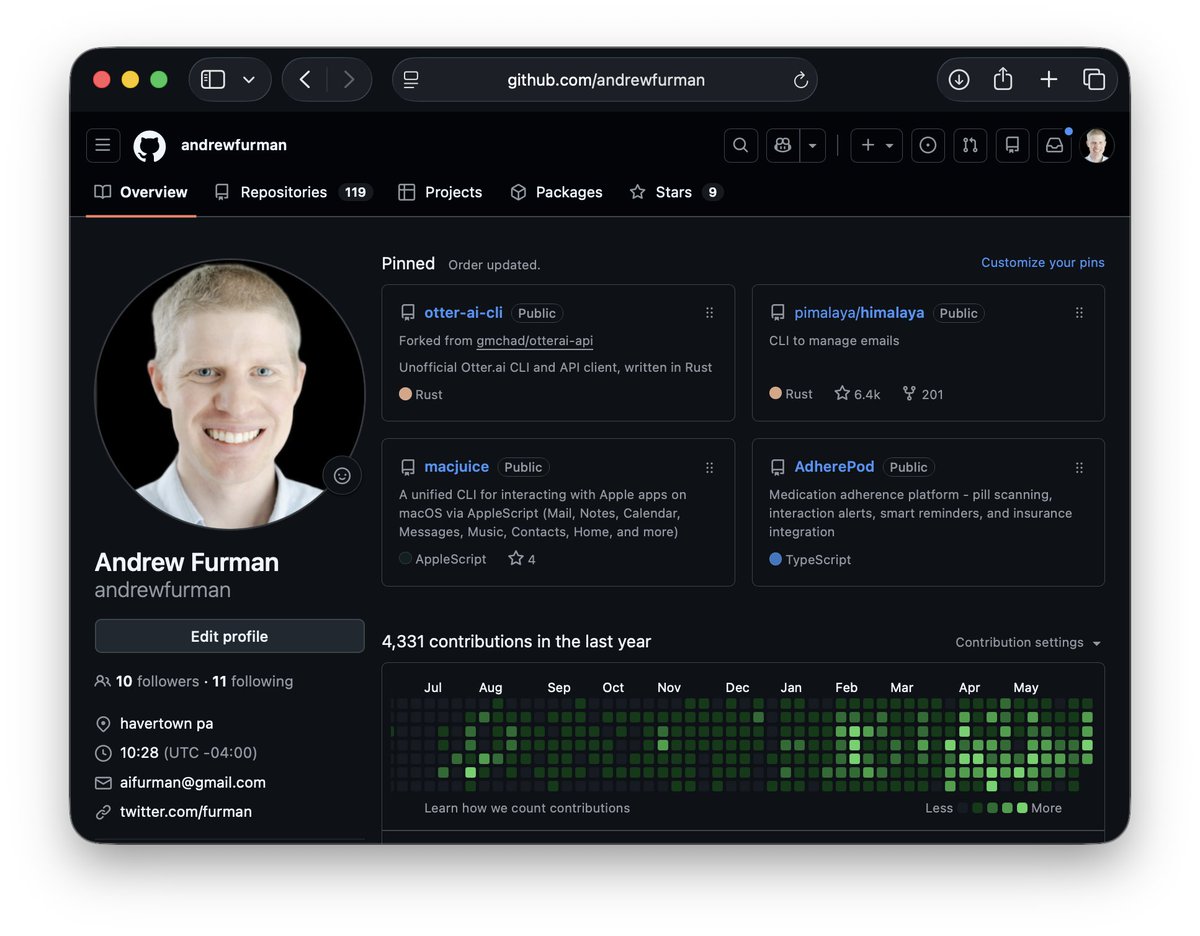
Task: Open the otter-ai-cli repository link
Action: (464, 313)
